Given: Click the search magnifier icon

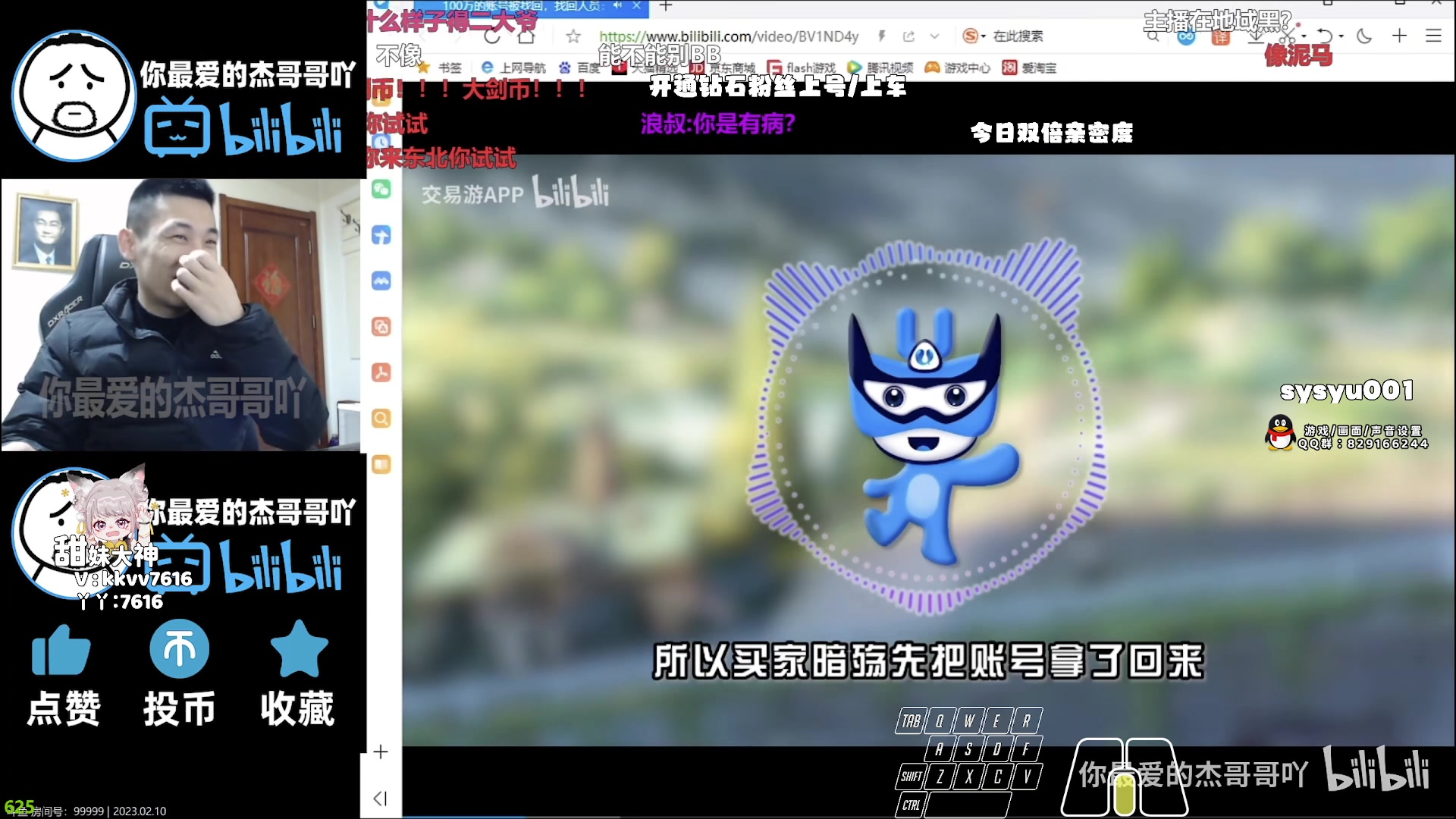Looking at the screenshot, I should click(x=1153, y=36).
